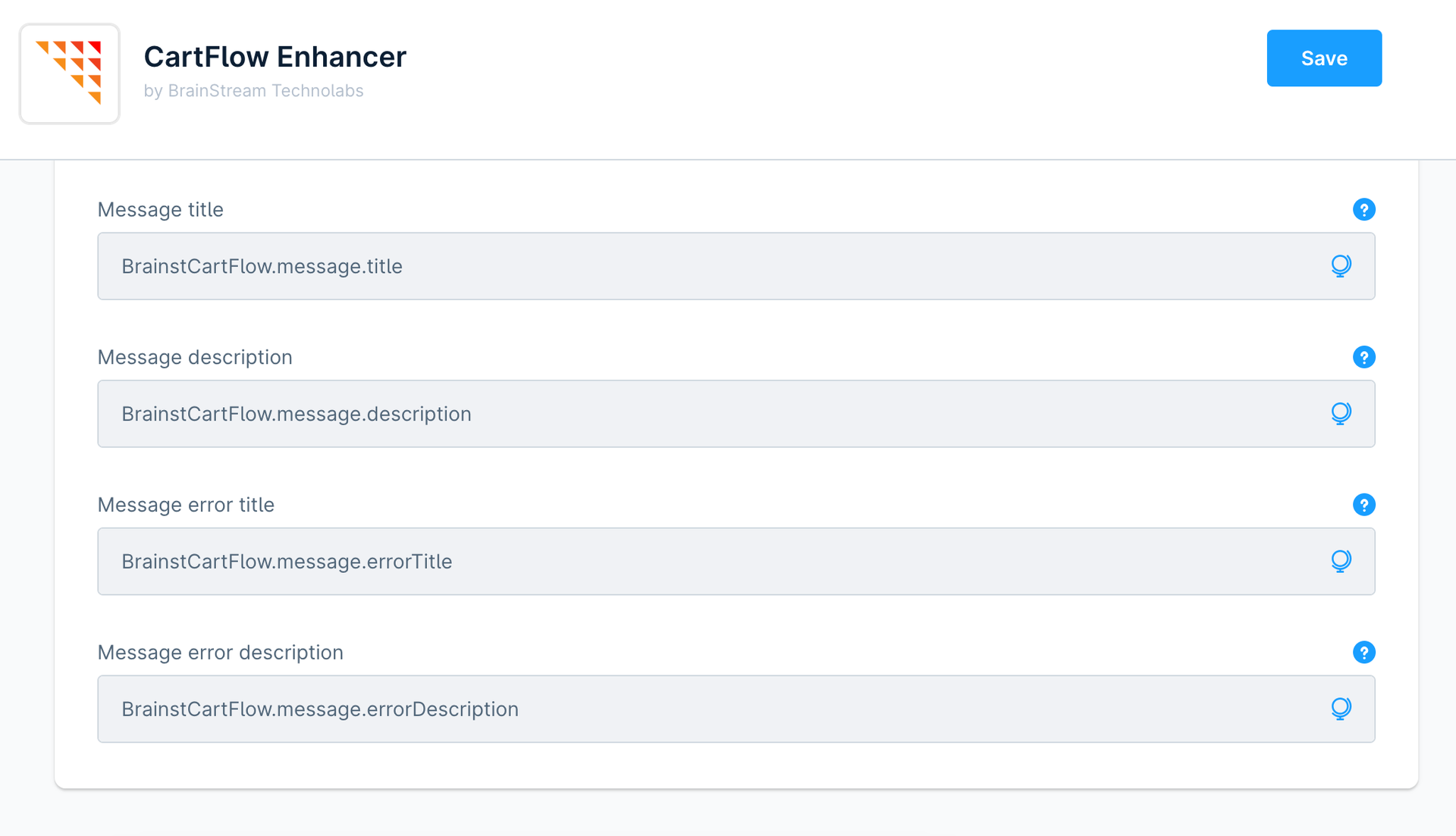Image resolution: width=1456 pixels, height=836 pixels.
Task: Click the Message error description label
Action: pyautogui.click(x=220, y=652)
